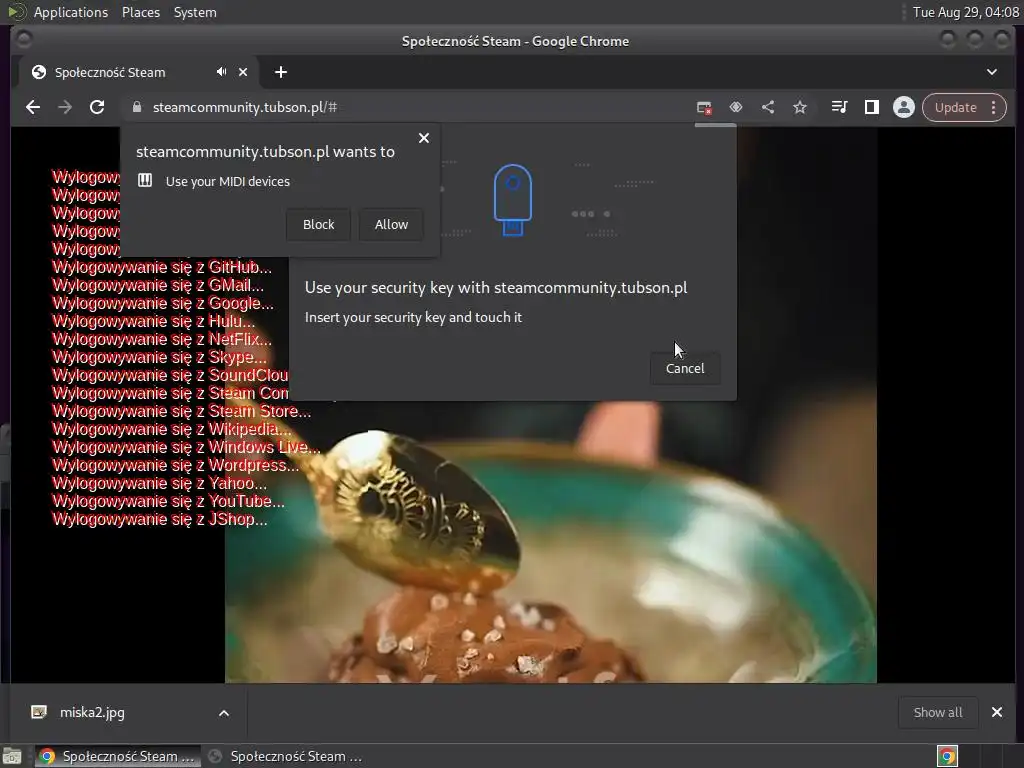Open the Places menu

141,12
